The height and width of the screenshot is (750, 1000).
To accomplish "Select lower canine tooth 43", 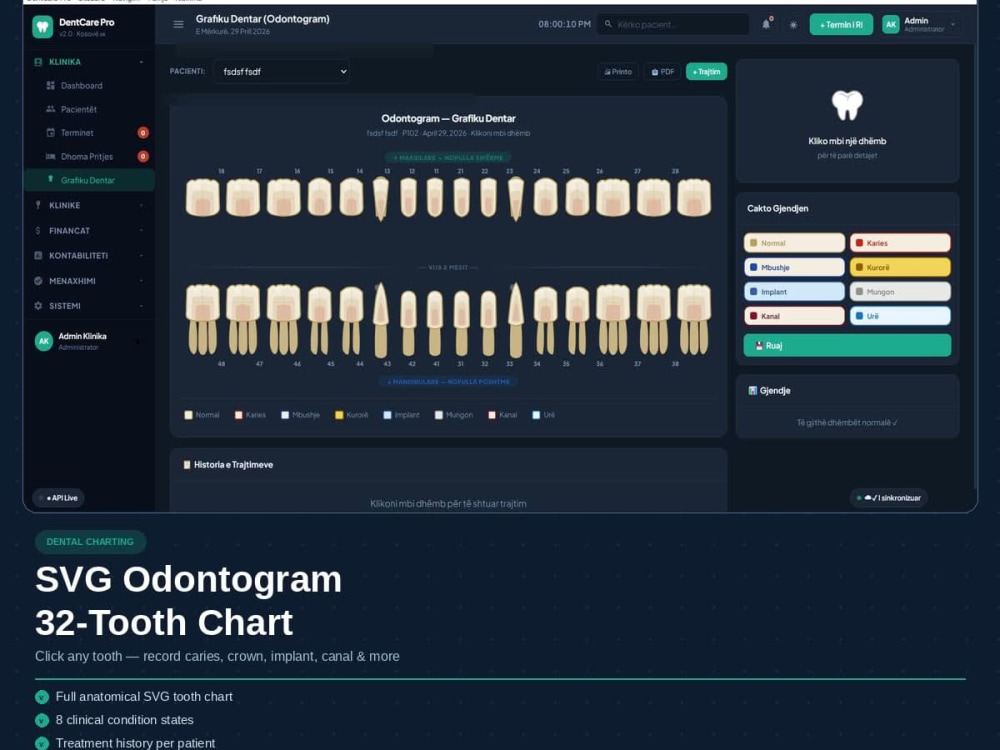I will point(381,320).
